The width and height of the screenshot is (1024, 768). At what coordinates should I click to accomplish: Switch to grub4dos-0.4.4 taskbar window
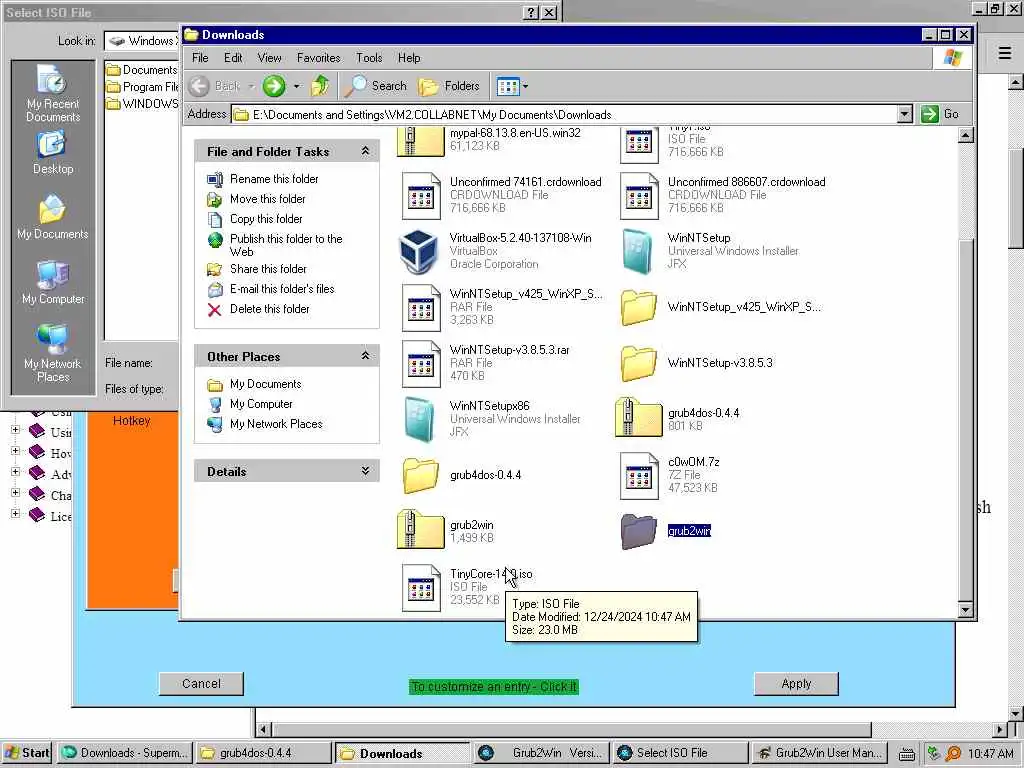pyautogui.click(x=263, y=753)
